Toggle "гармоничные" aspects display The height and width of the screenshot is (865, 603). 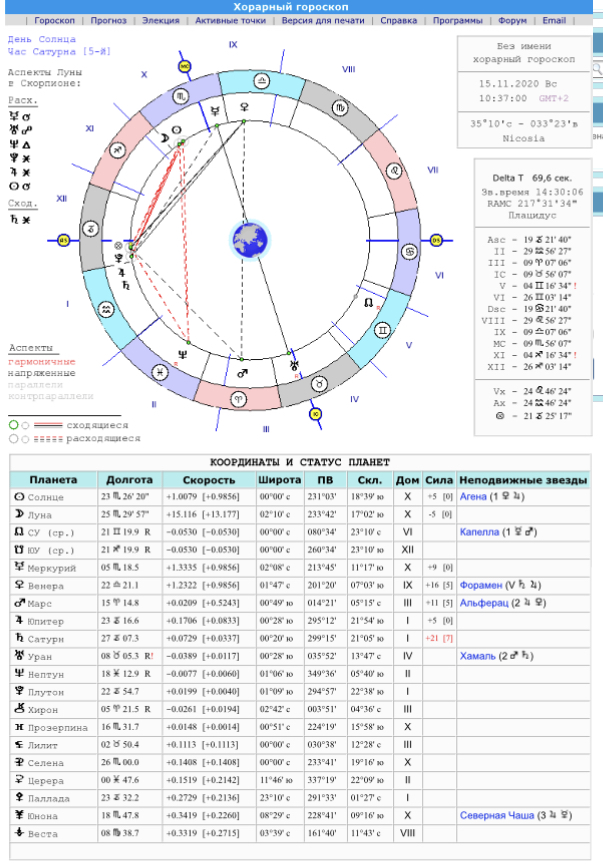41,361
